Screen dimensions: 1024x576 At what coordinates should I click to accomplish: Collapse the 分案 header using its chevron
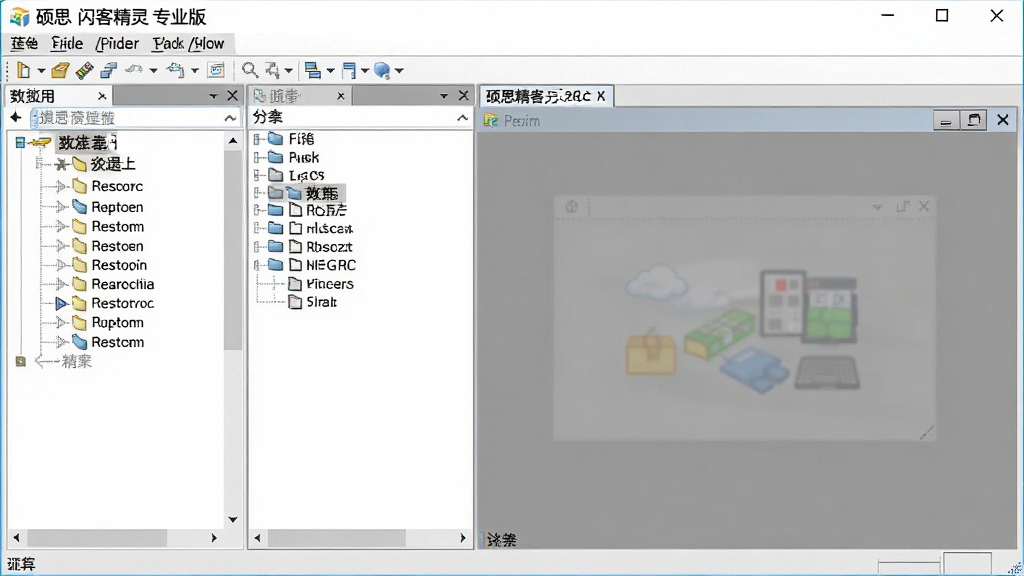tap(462, 118)
